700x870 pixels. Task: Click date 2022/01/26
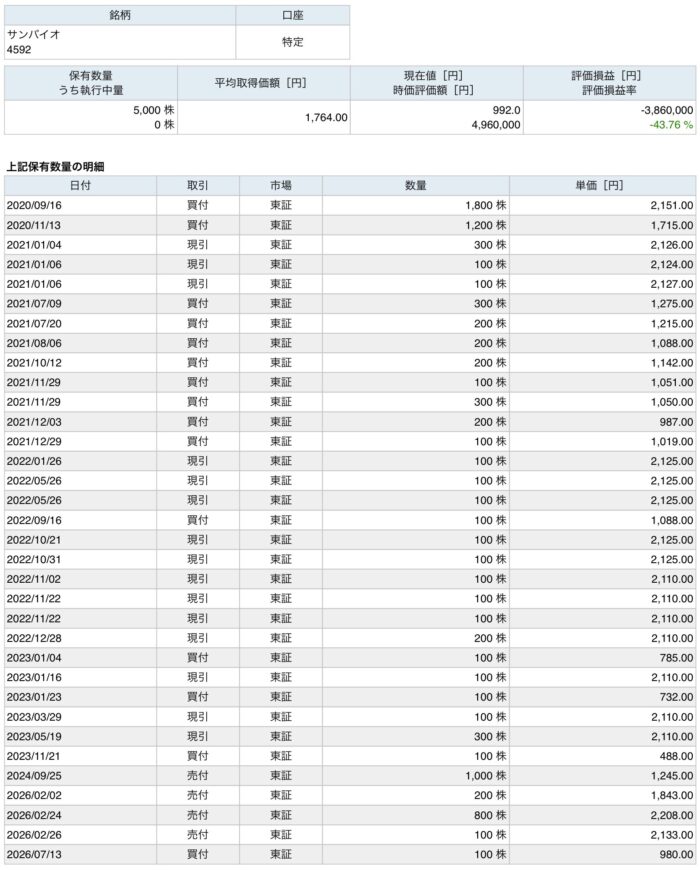click(34, 461)
